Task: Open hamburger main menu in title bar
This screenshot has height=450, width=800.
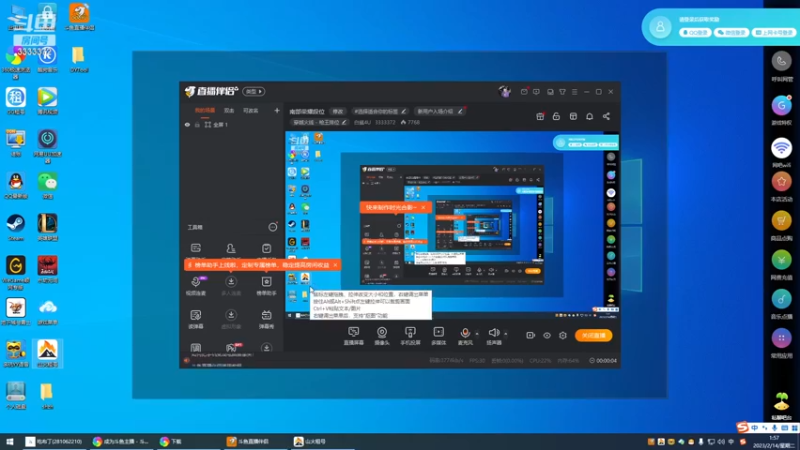Action: [x=574, y=92]
